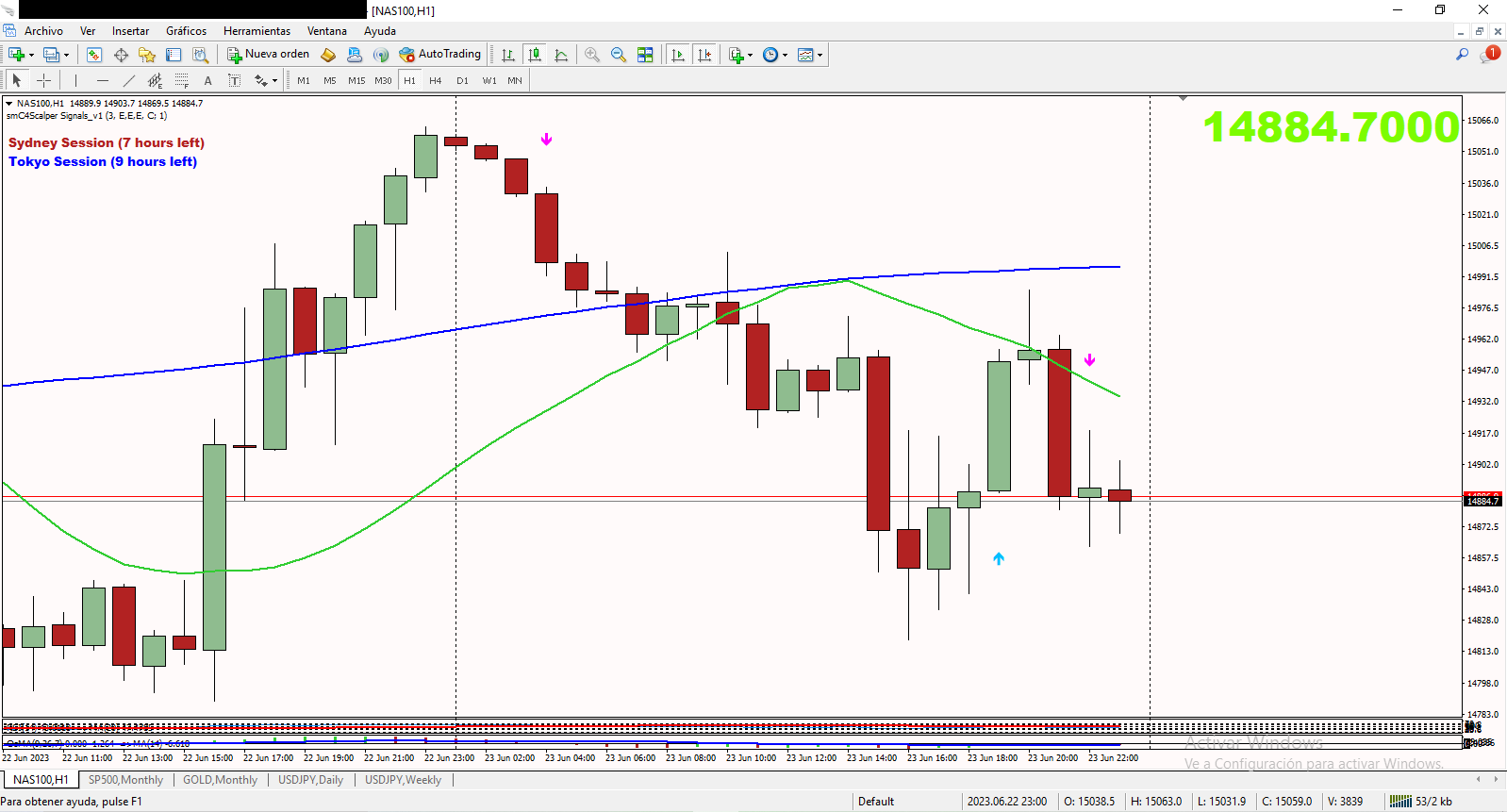Click the chart shift triangle marker
1507x812 pixels.
[1183, 98]
